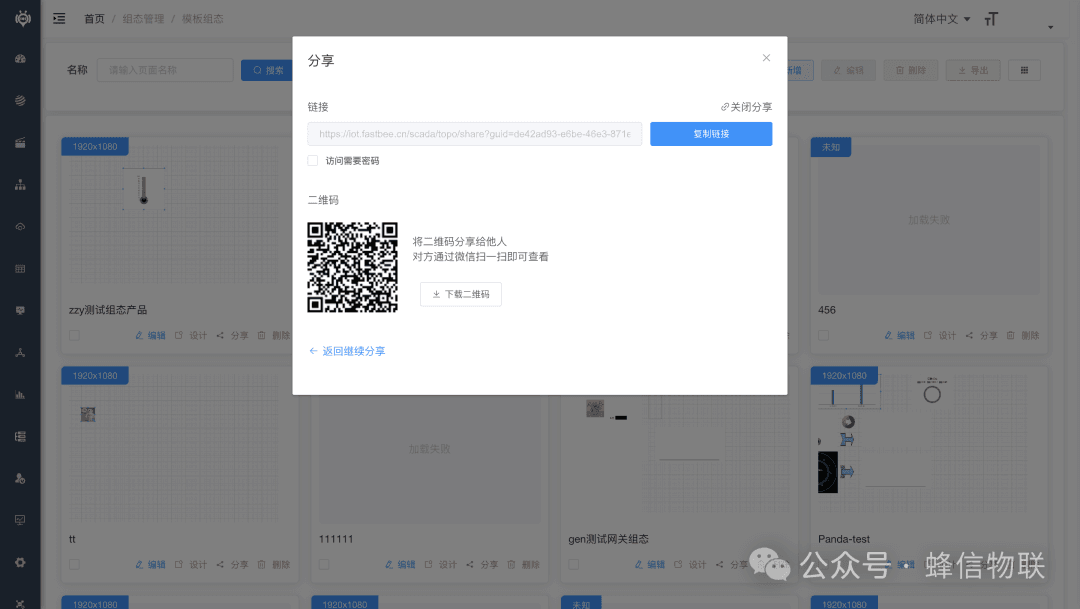The width and height of the screenshot is (1080, 609).
Task: Click the blue 复制链接 button
Action: (x=711, y=134)
